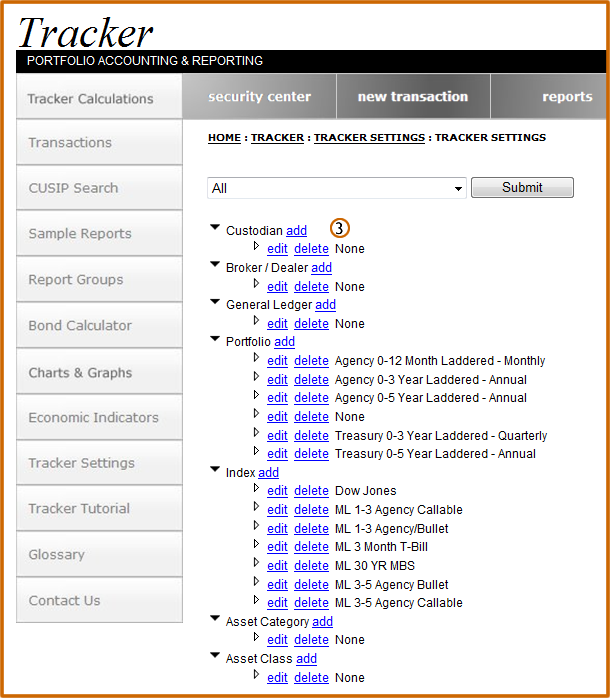Open Charts & Graphs in sidebar

point(99,372)
